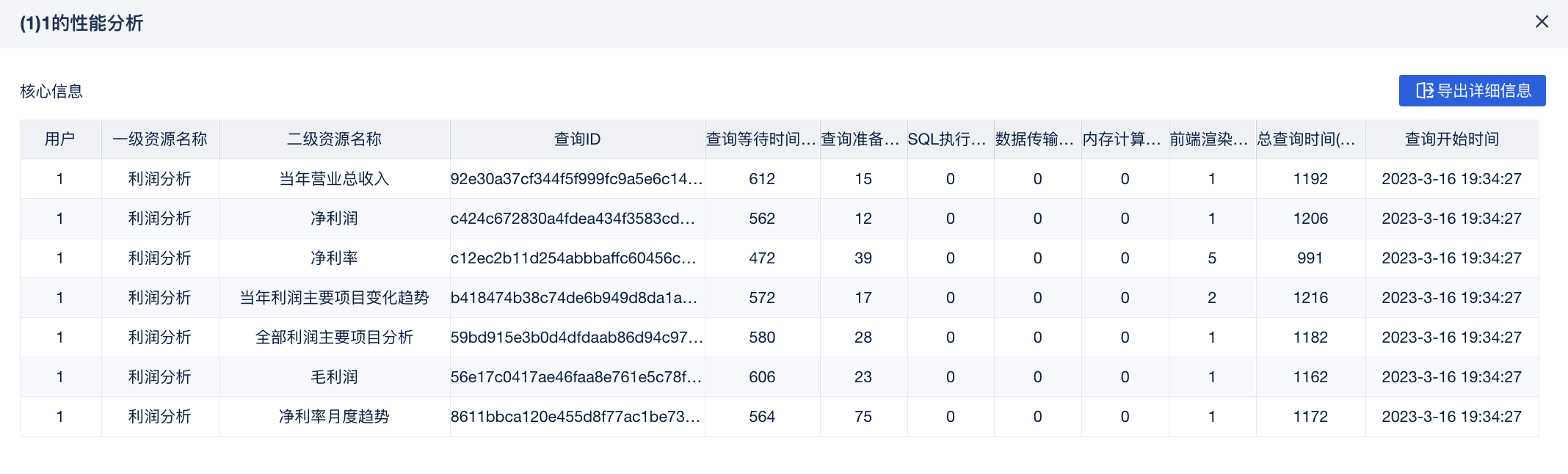Select the 毛利润 resource name cell
The width and height of the screenshot is (1568, 474).
click(334, 377)
